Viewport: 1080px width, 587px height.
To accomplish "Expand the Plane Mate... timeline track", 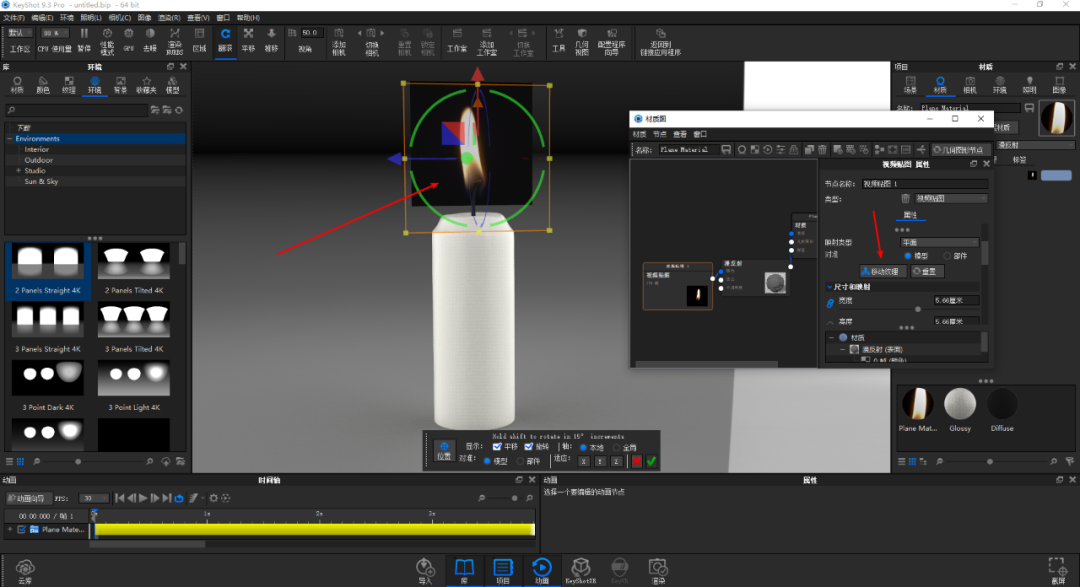I will pos(10,530).
